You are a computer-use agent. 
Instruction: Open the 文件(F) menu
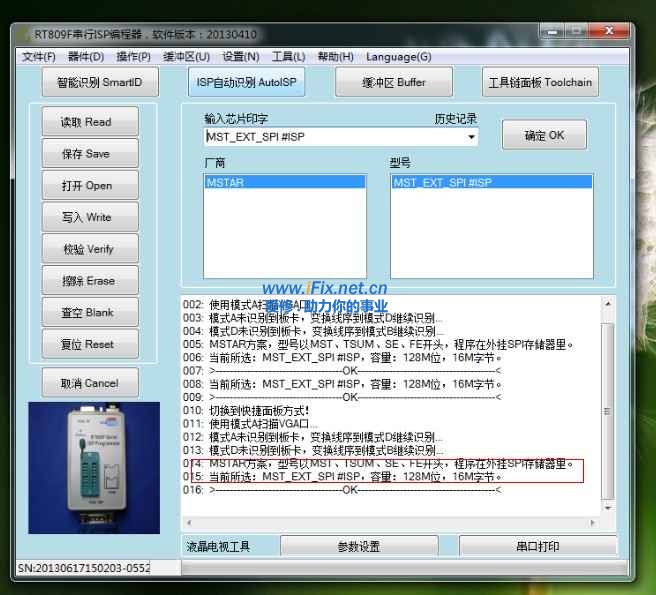click(x=38, y=57)
